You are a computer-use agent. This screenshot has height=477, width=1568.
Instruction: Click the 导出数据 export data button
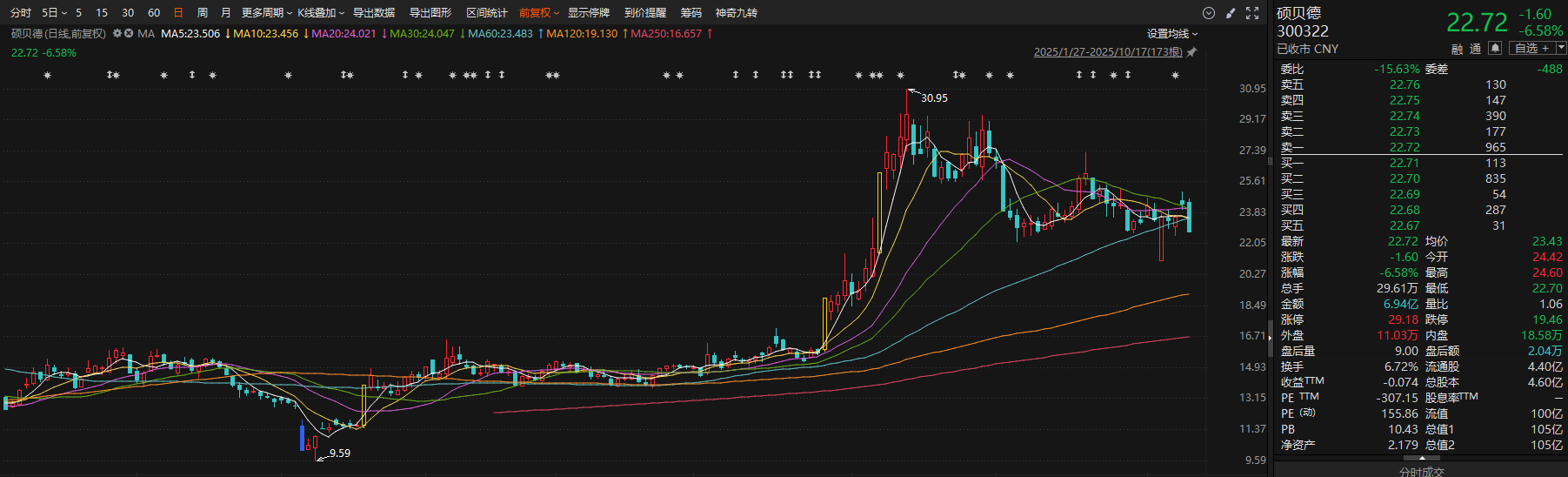tap(373, 13)
